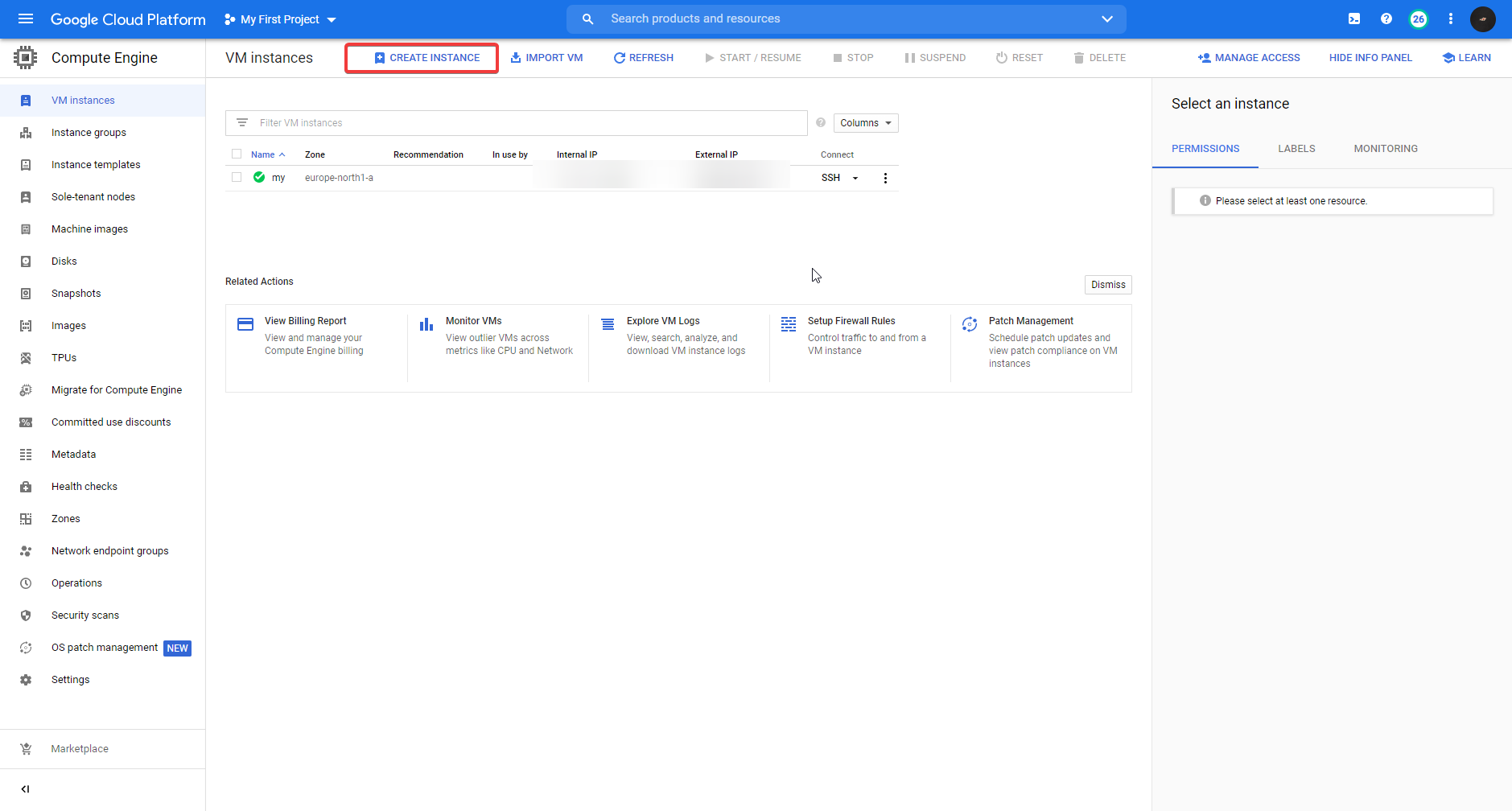Open the View Billing Report link
Screen dimensions: 1512x811
(x=306, y=321)
